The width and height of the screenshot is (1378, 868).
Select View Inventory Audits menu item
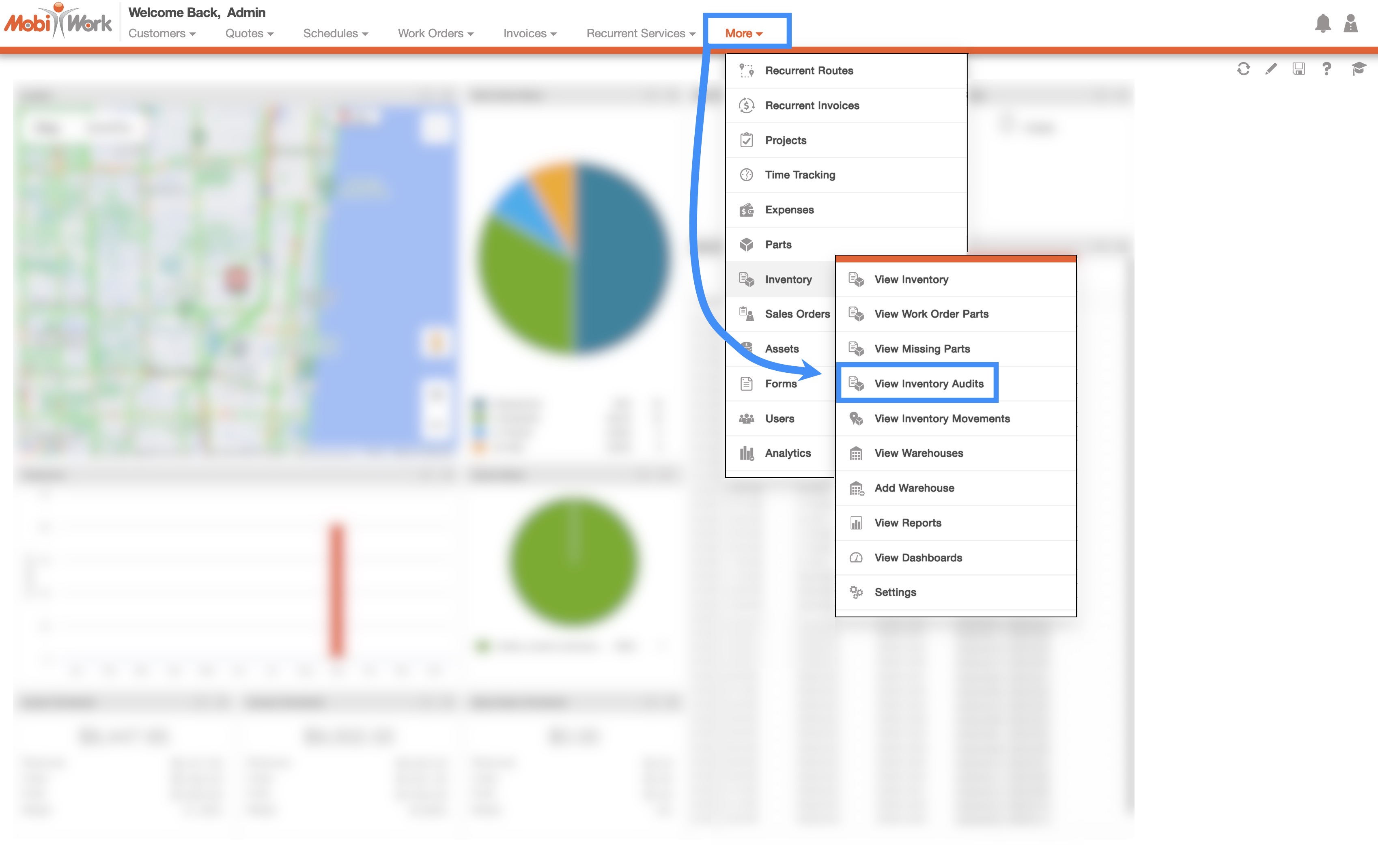point(928,383)
